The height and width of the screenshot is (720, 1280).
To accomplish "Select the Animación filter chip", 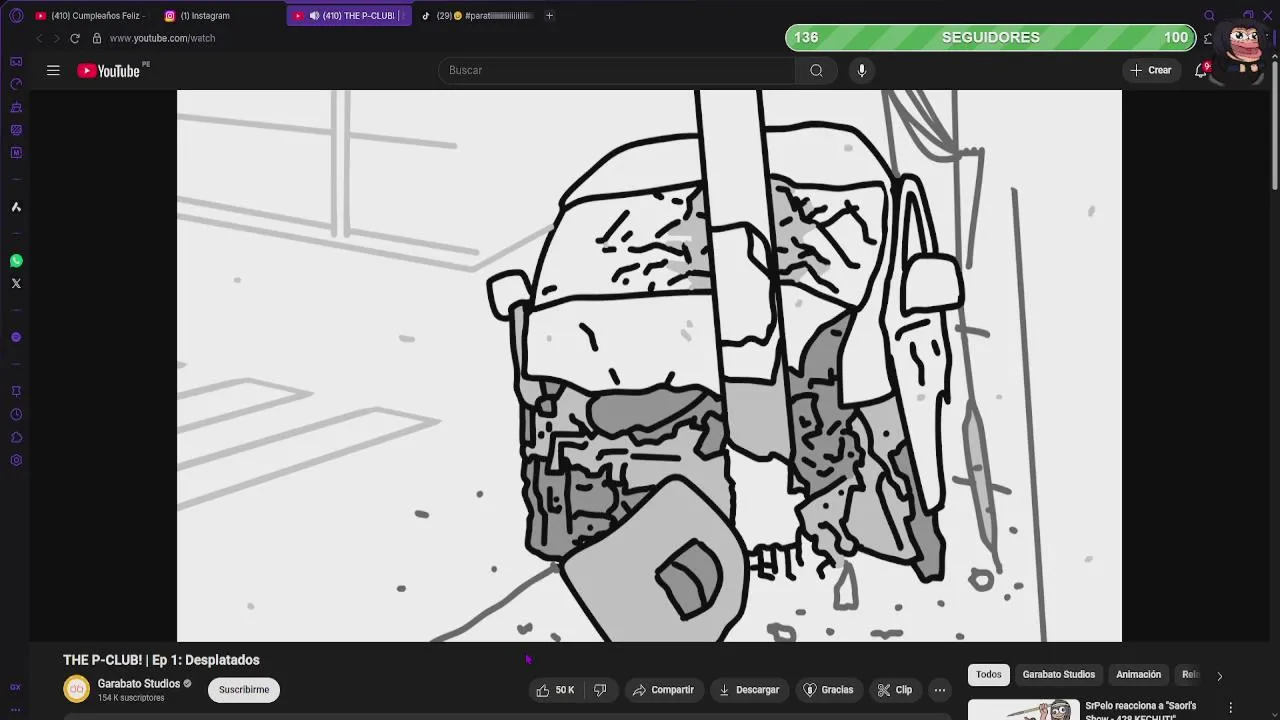I will pyautogui.click(x=1138, y=675).
